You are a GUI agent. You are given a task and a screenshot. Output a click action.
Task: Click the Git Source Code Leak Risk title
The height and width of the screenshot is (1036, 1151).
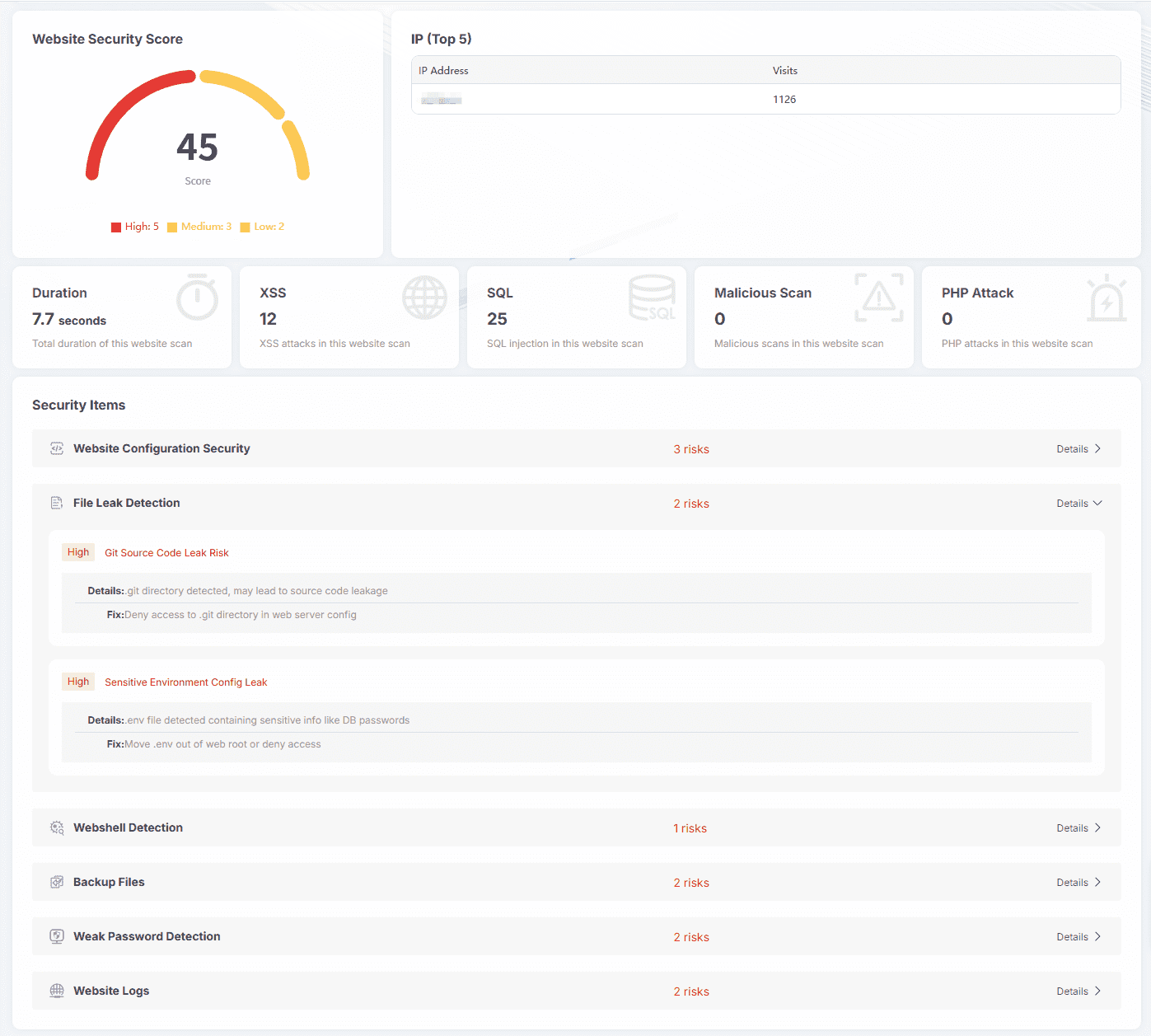(166, 553)
